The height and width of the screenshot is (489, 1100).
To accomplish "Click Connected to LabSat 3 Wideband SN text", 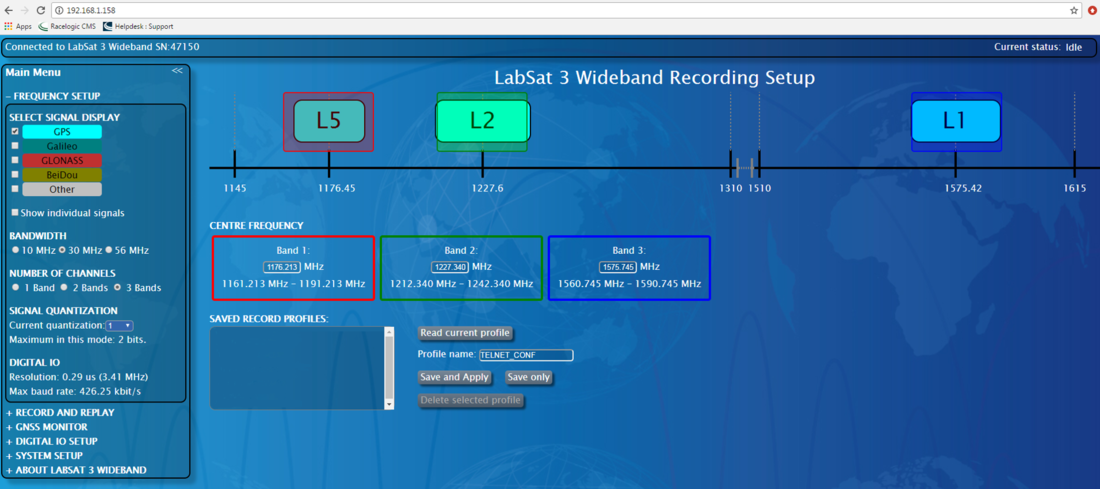I will coord(102,47).
